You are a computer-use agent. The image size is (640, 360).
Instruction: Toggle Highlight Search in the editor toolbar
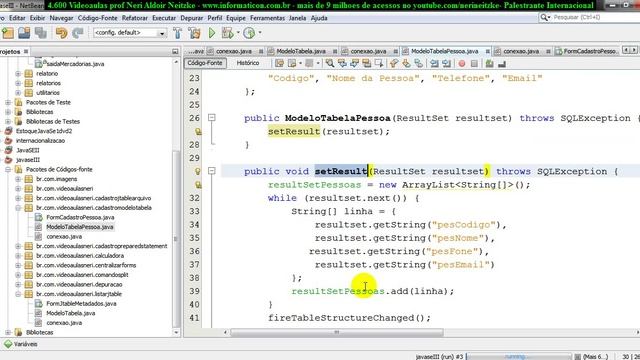[367, 64]
